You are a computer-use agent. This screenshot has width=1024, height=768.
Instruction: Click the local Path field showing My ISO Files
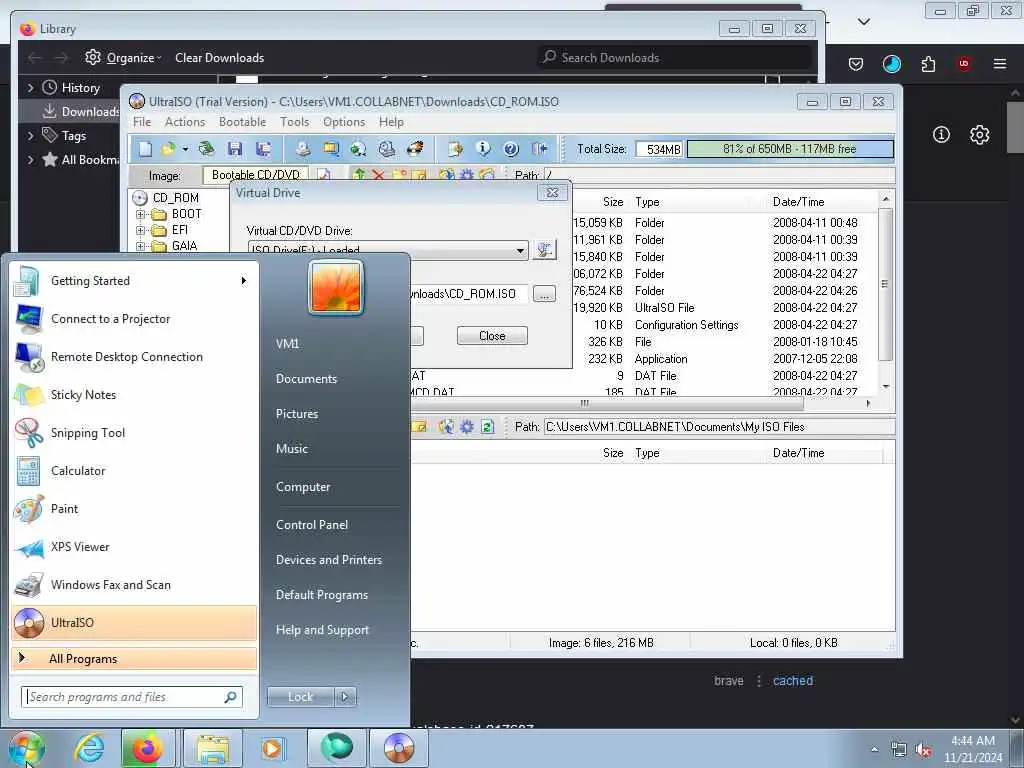[719, 427]
